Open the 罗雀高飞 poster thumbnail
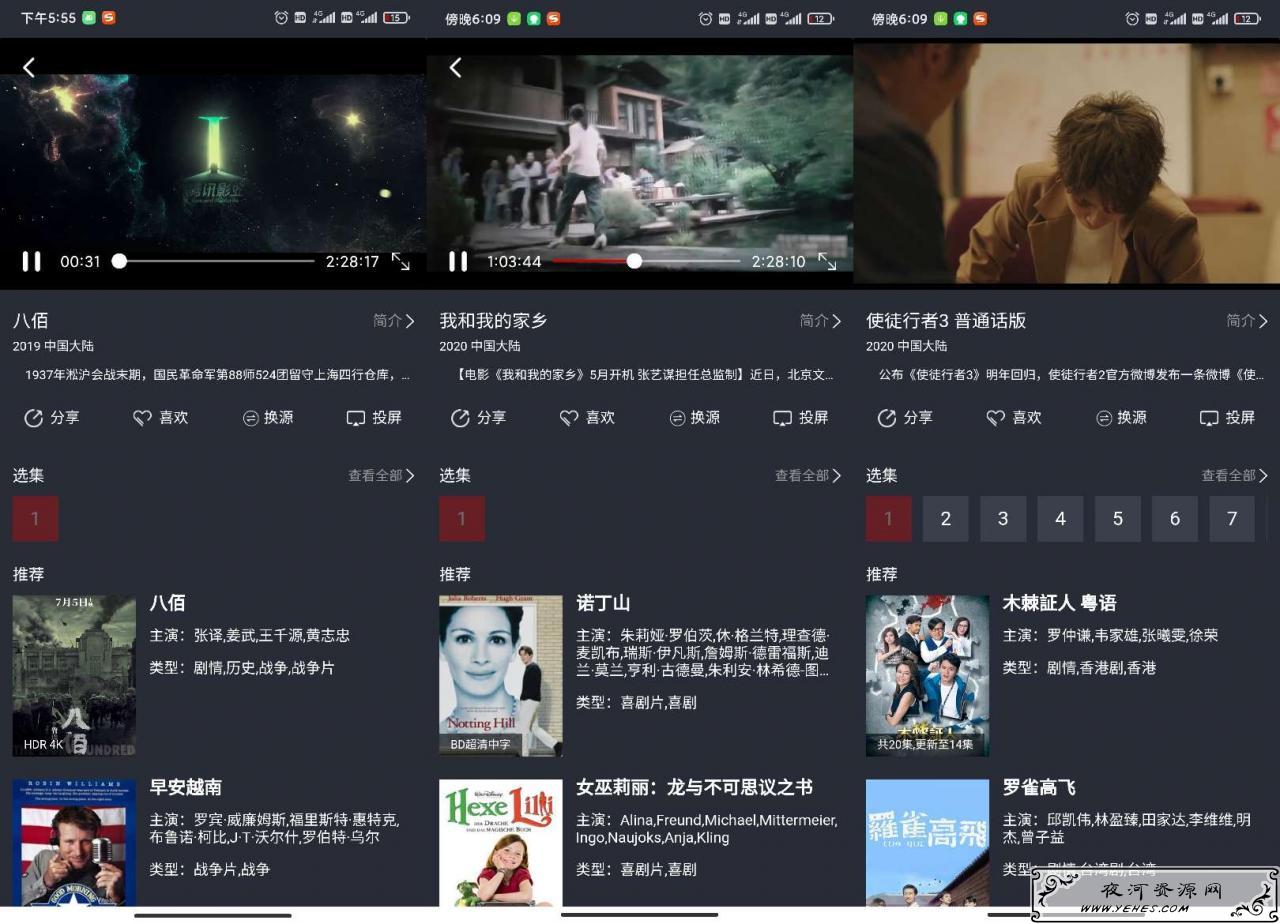This screenshot has height=924, width=1280. pyautogui.click(x=927, y=843)
